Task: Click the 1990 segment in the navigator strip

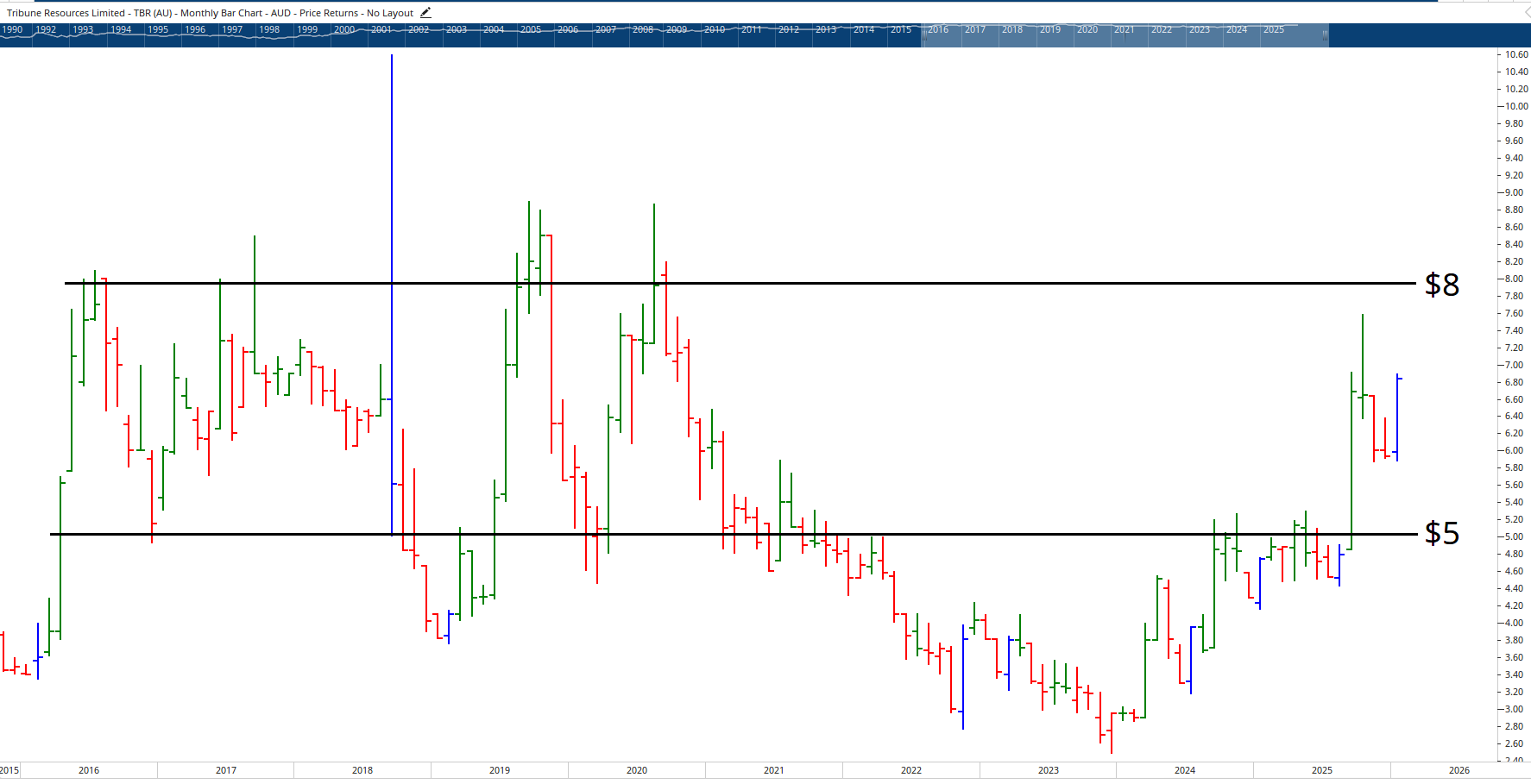Action: (x=14, y=28)
